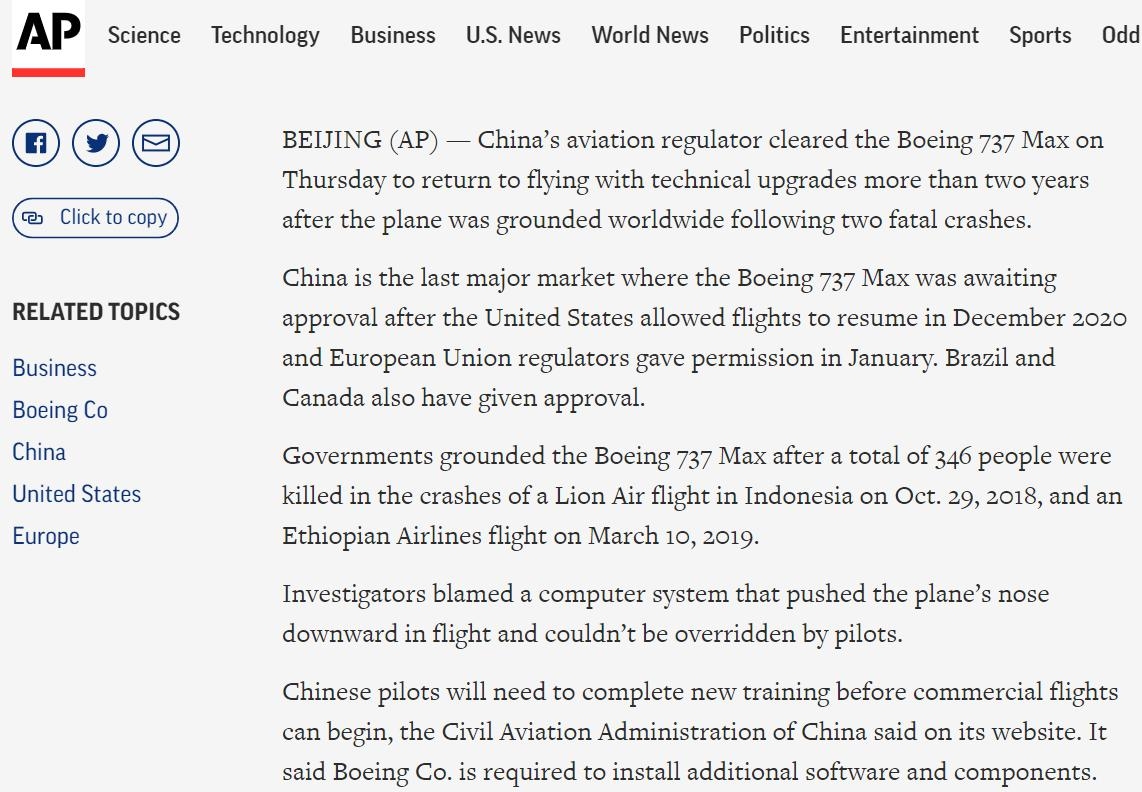Click the link icon inside copy button
This screenshot has width=1142, height=792.
[x=33, y=218]
